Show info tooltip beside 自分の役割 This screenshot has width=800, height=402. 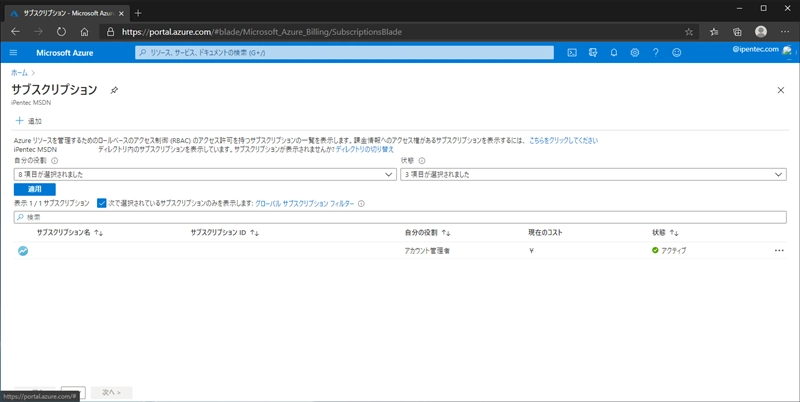(x=55, y=161)
